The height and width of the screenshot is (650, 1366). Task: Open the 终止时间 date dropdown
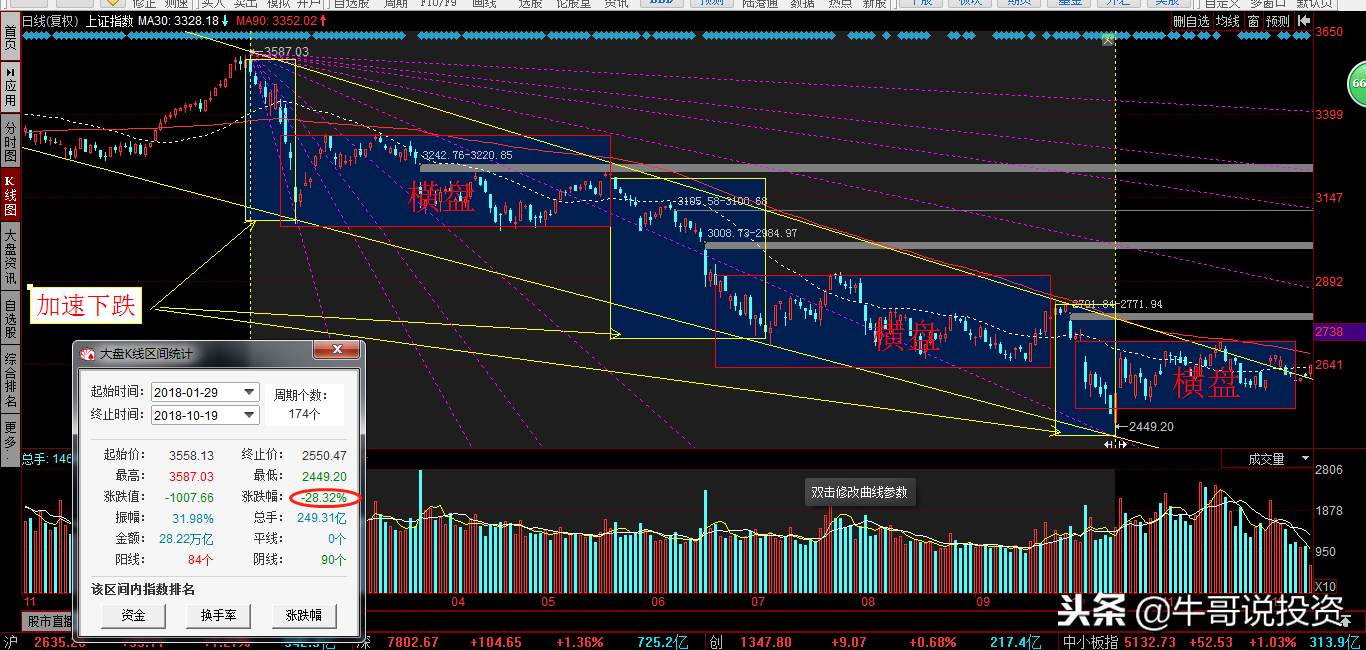coord(250,414)
